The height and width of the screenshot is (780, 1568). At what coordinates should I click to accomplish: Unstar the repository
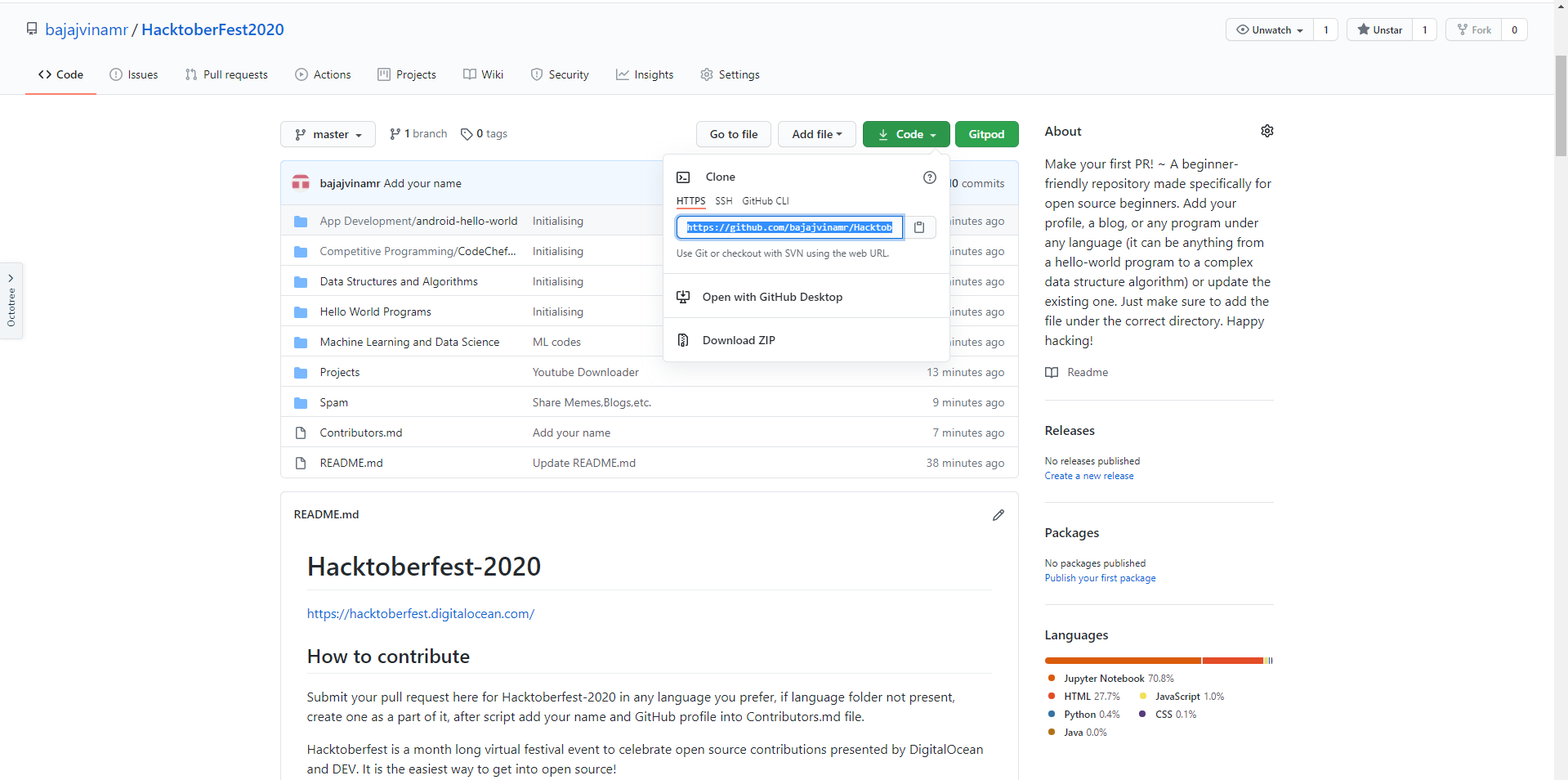1379,29
